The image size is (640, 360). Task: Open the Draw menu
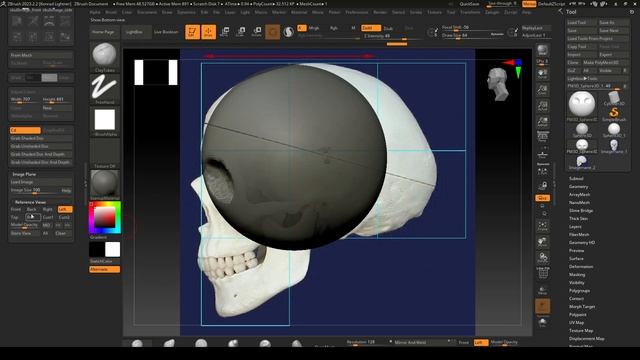tap(167, 13)
